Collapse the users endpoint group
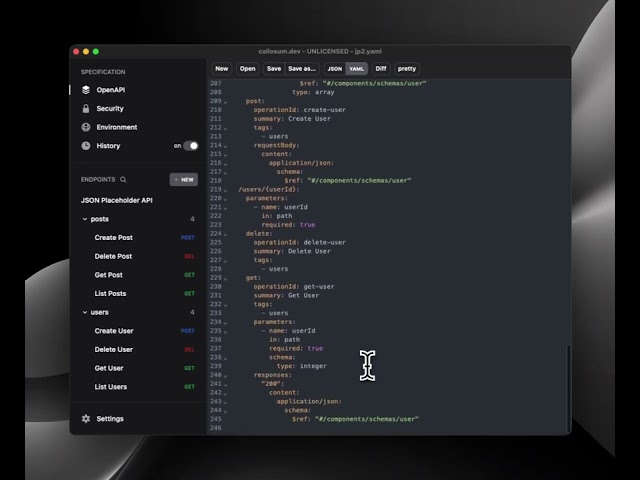Image resolution: width=640 pixels, height=480 pixels. pos(85,312)
